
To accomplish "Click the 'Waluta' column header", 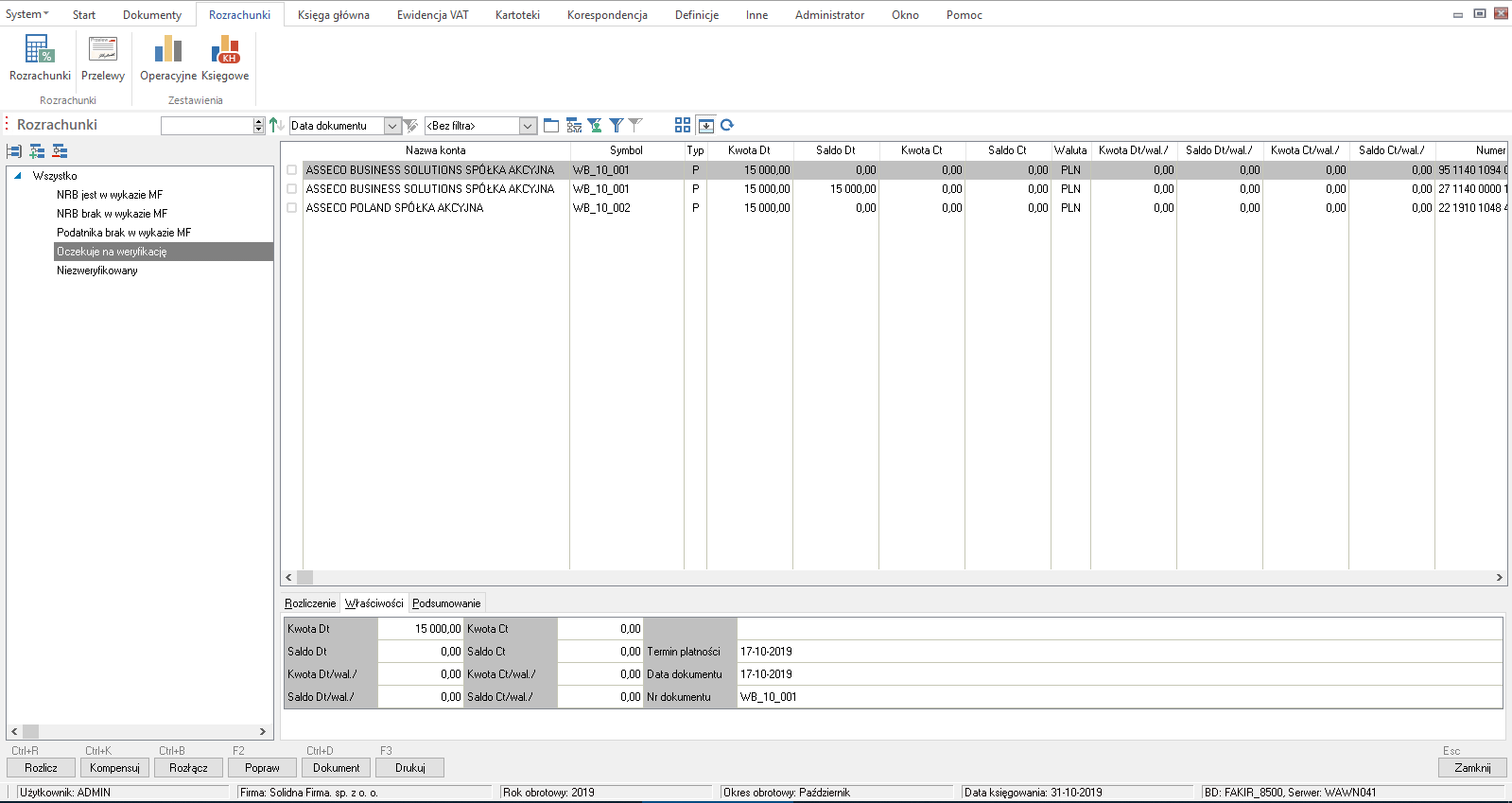I will pyautogui.click(x=1070, y=150).
